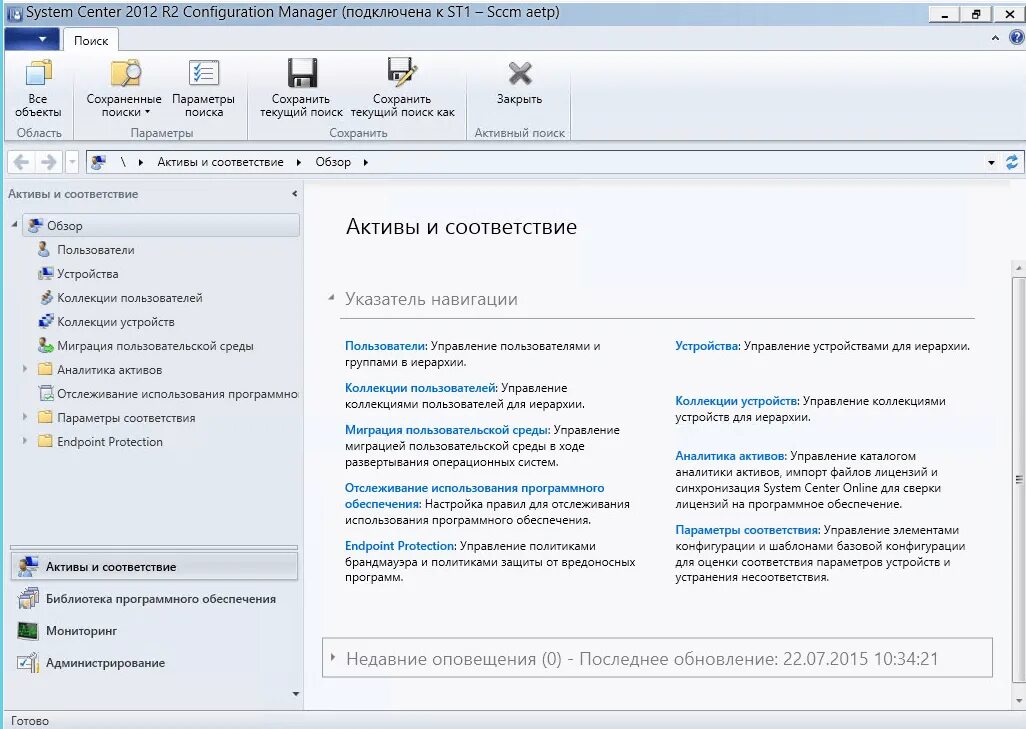
Task: Click the scroll down arrow of content pane
Action: (x=1019, y=701)
